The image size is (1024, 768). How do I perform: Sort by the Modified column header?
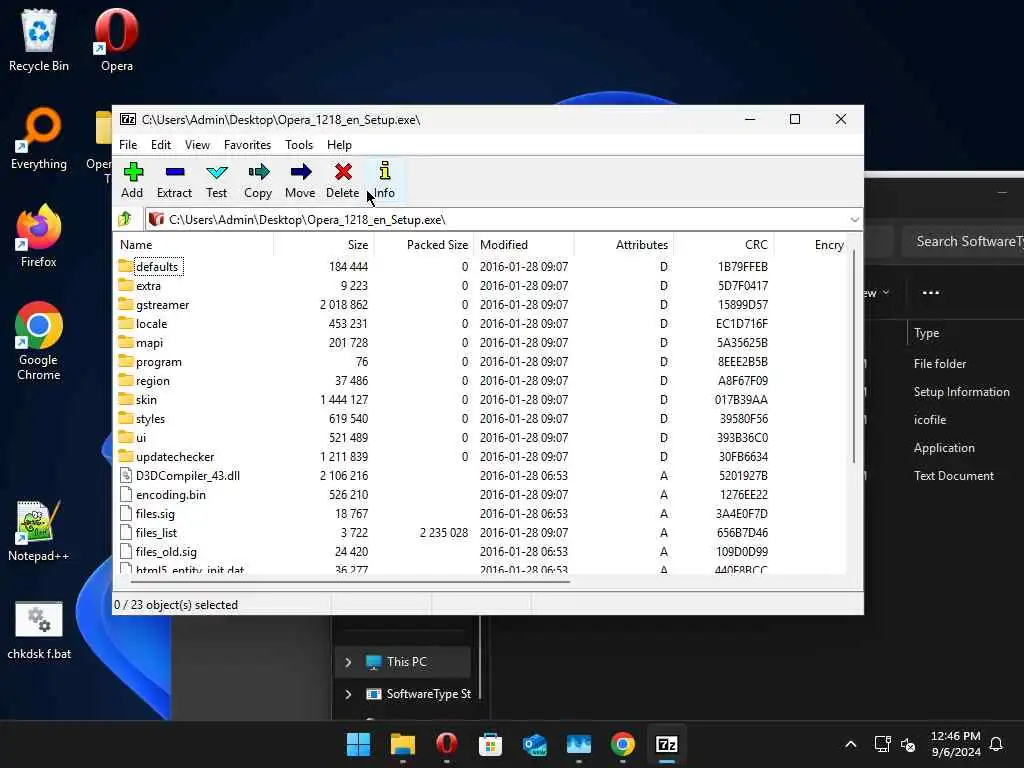524,245
